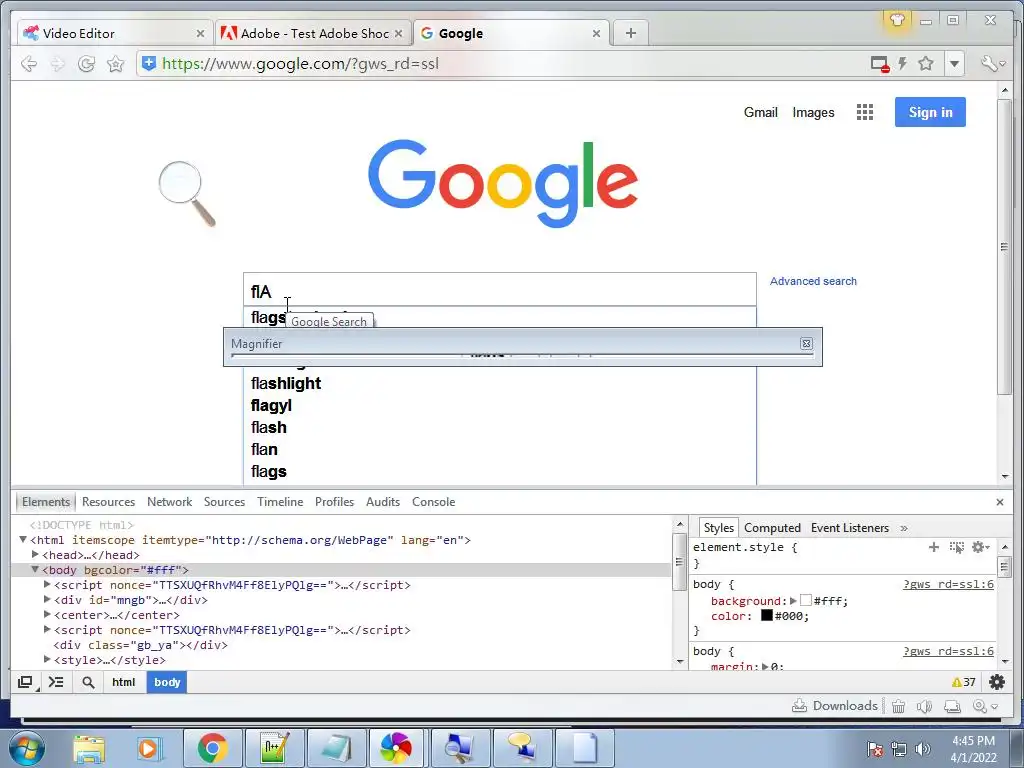Click the screen capture icon in the address bar
1024x768 pixels.
pos(880,64)
